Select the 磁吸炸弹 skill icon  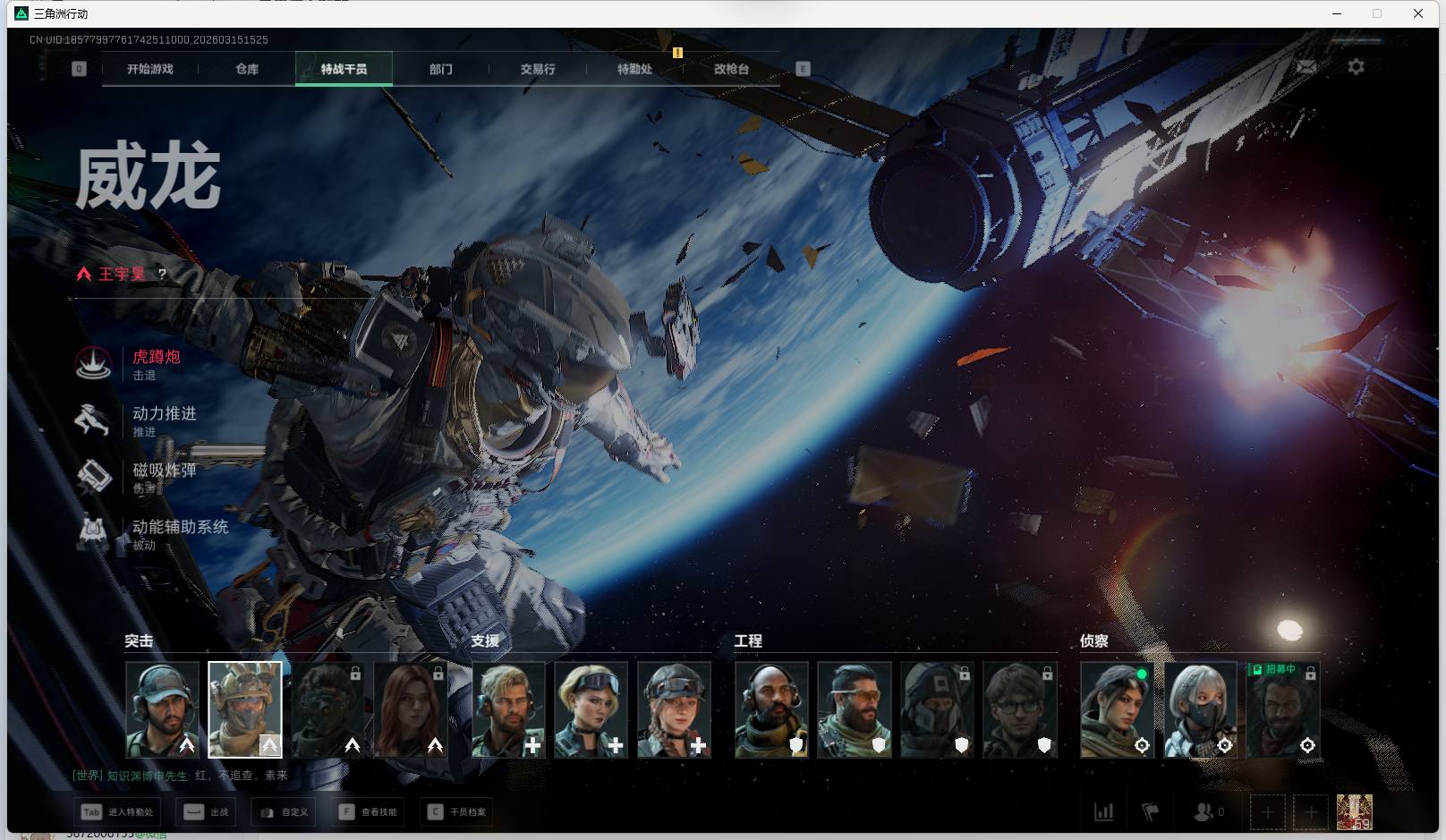[93, 476]
